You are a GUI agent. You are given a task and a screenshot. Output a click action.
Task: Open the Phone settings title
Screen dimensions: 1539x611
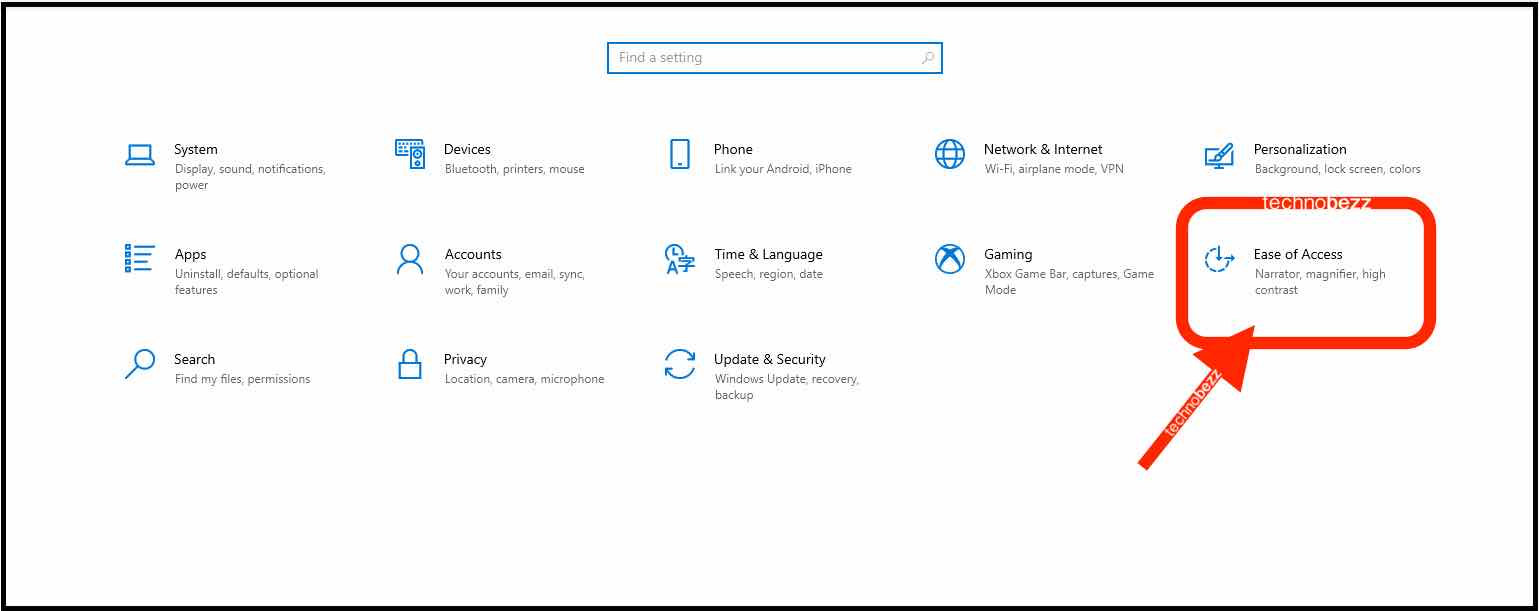click(733, 149)
